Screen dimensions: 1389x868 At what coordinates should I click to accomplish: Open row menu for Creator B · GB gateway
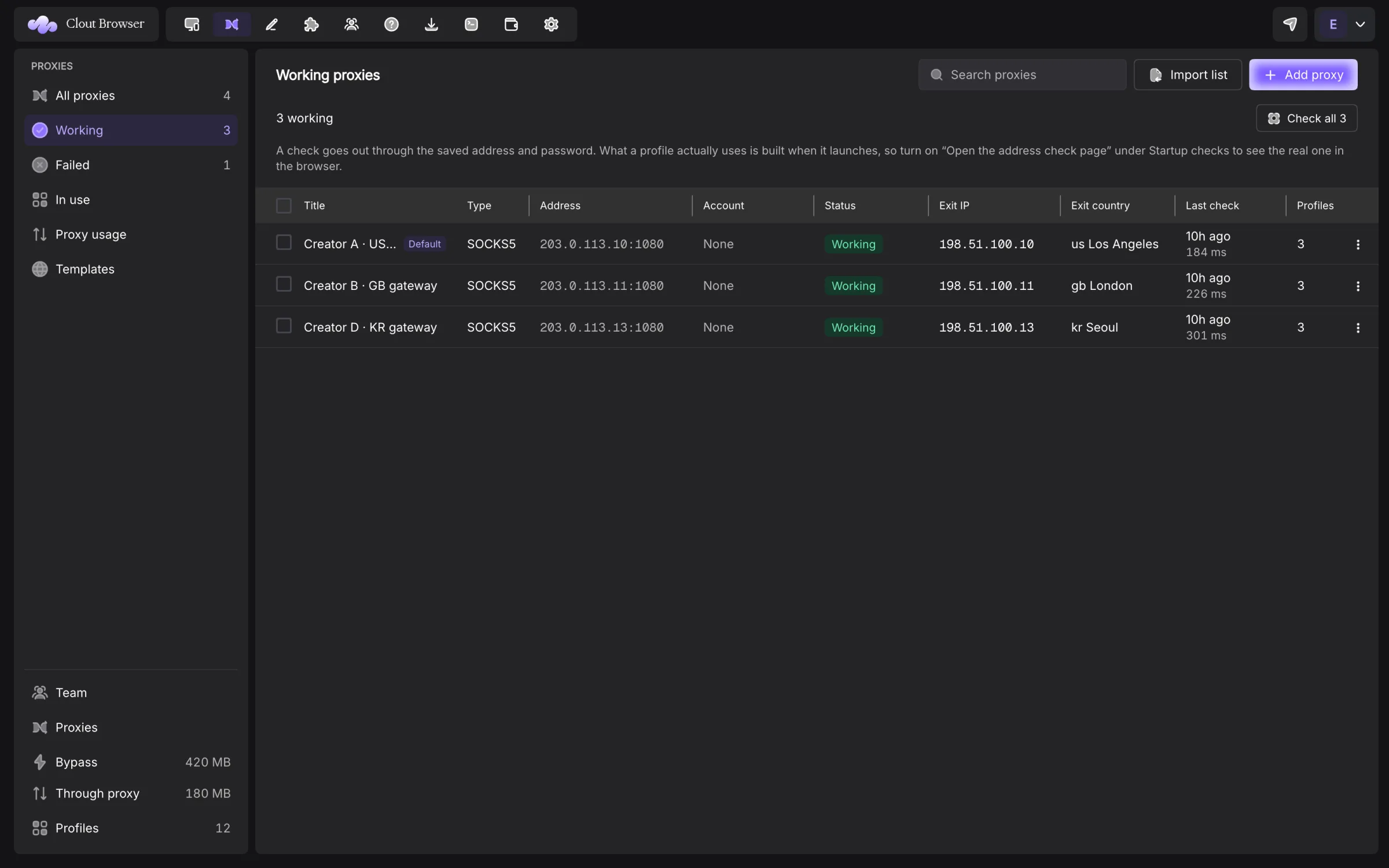(1358, 286)
